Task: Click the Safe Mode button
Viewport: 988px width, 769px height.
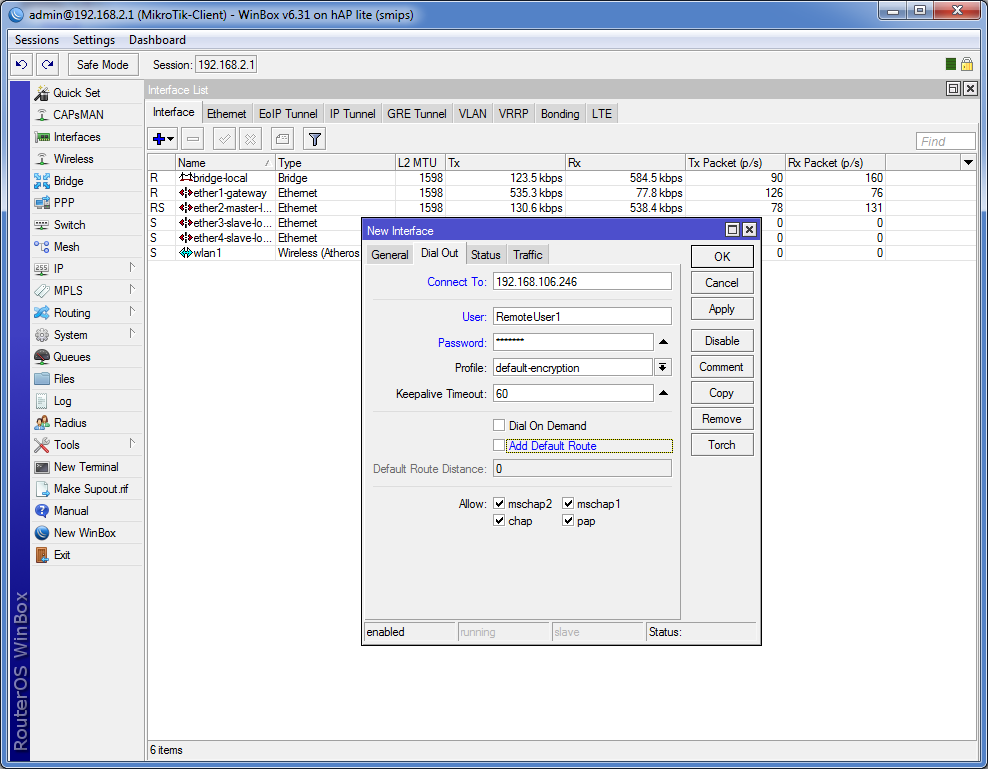Action: (103, 64)
